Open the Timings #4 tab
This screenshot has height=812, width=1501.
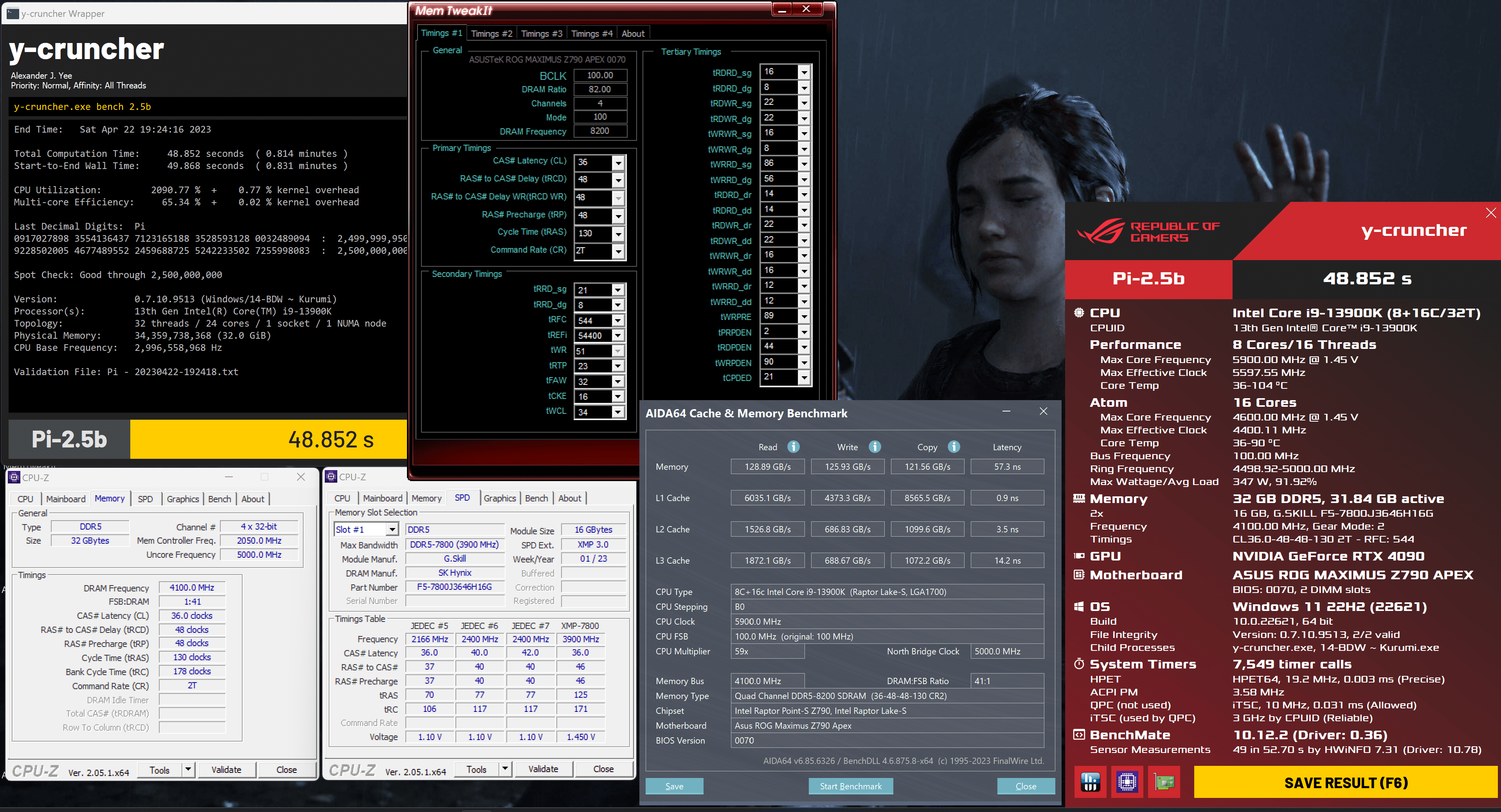(x=591, y=34)
